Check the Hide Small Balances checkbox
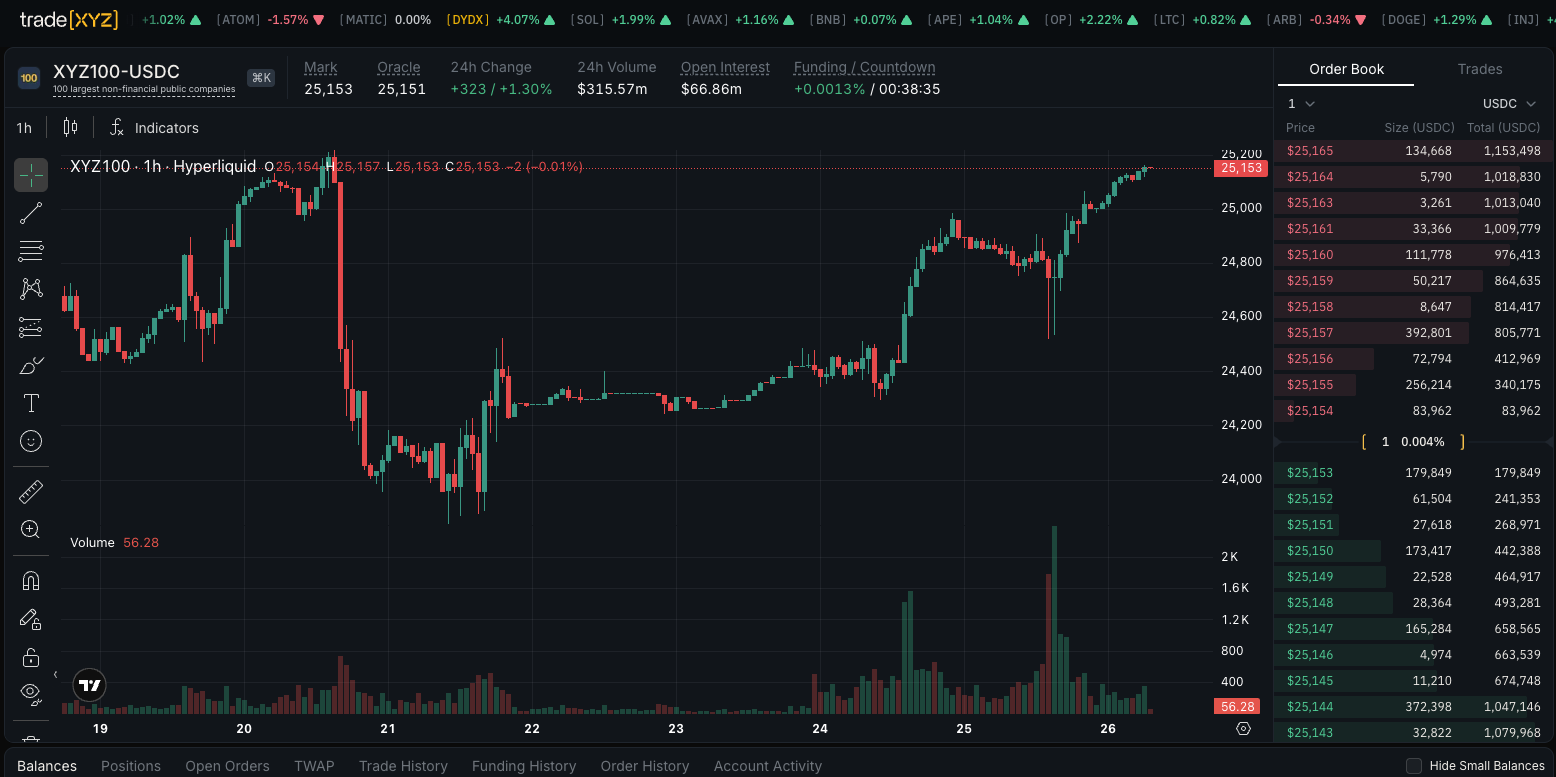The width and height of the screenshot is (1556, 777). click(x=1414, y=766)
